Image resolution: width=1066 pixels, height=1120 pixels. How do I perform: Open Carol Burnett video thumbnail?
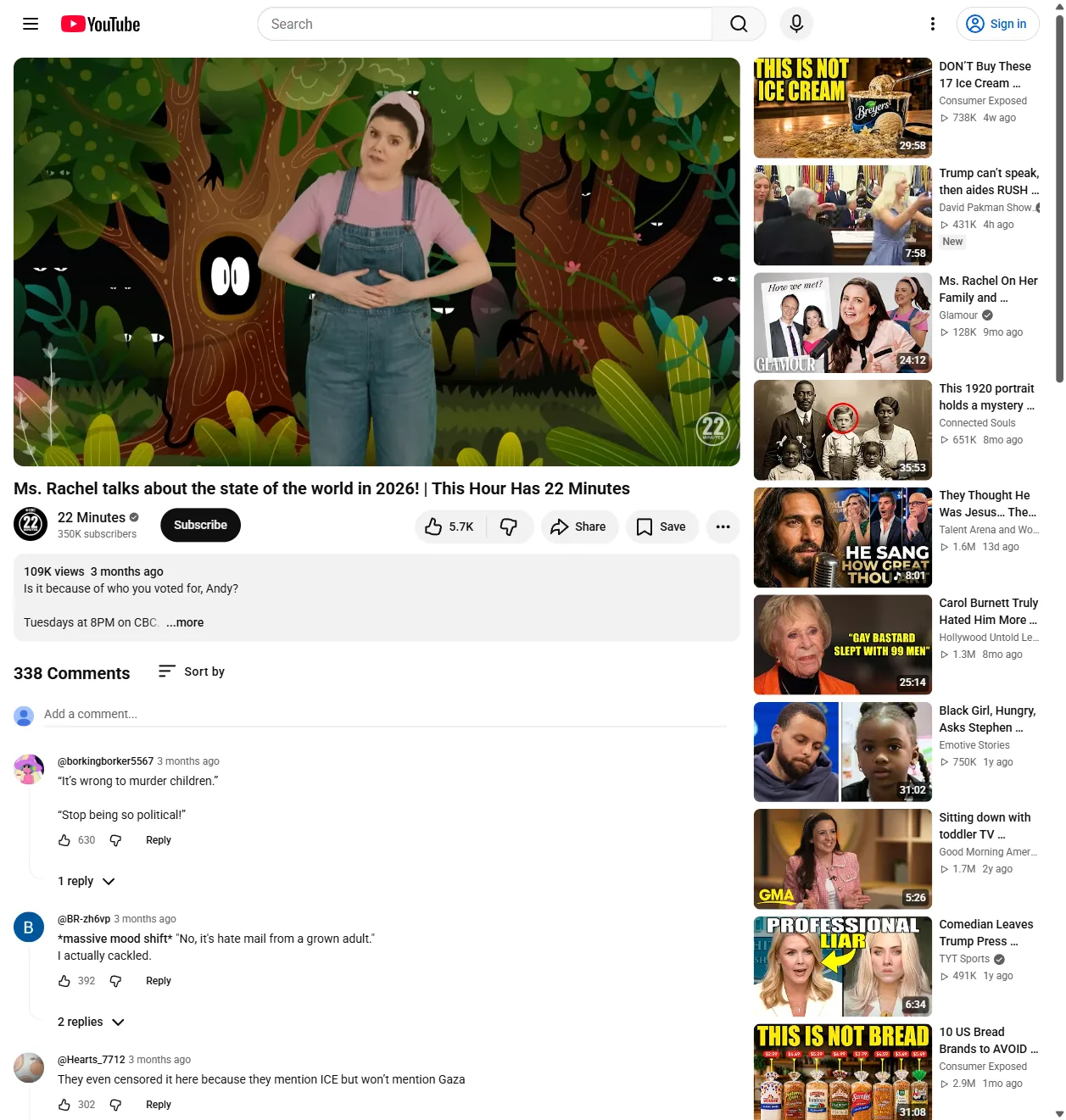point(843,644)
